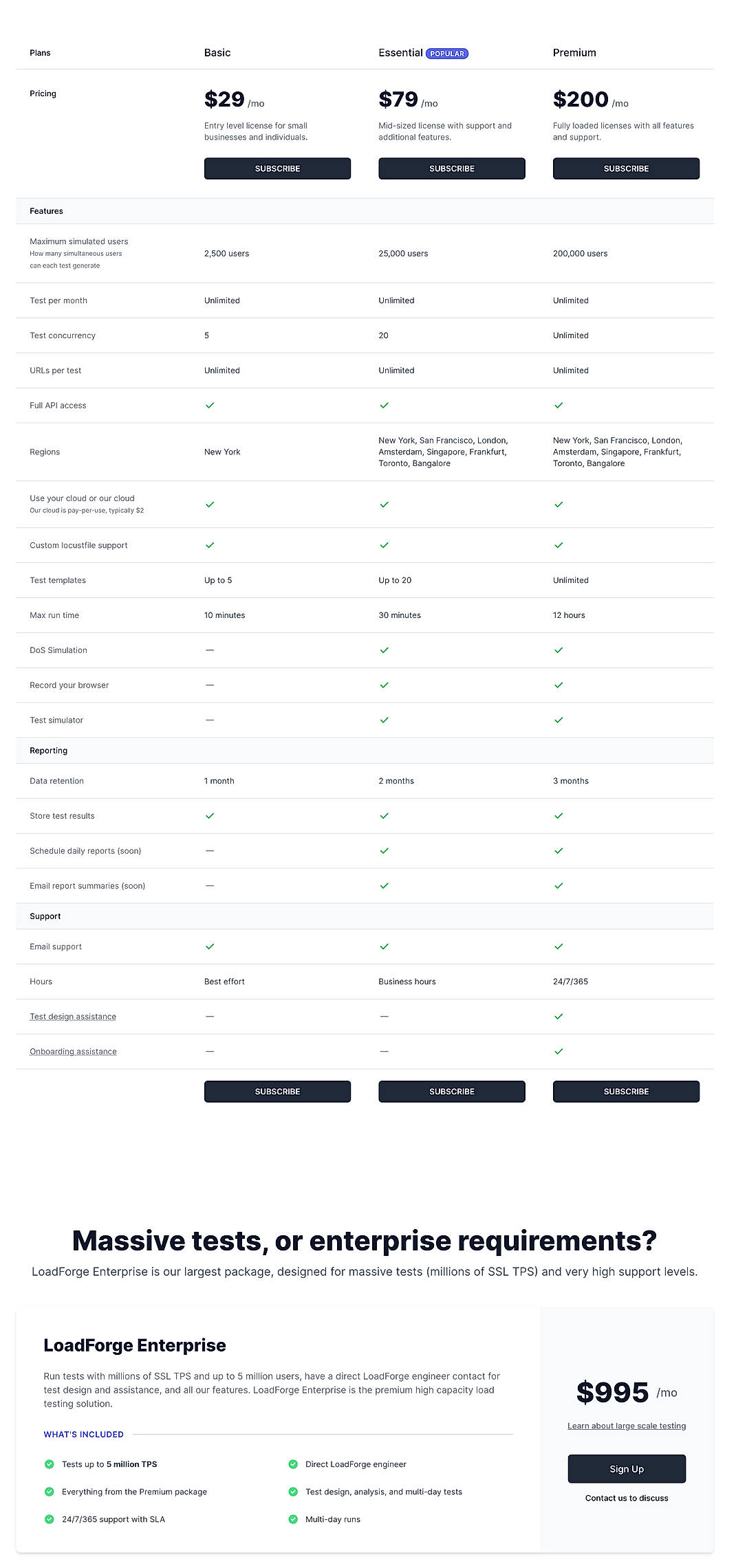Subscribe to the Basic plan
The height and width of the screenshot is (1568, 736).
click(277, 168)
